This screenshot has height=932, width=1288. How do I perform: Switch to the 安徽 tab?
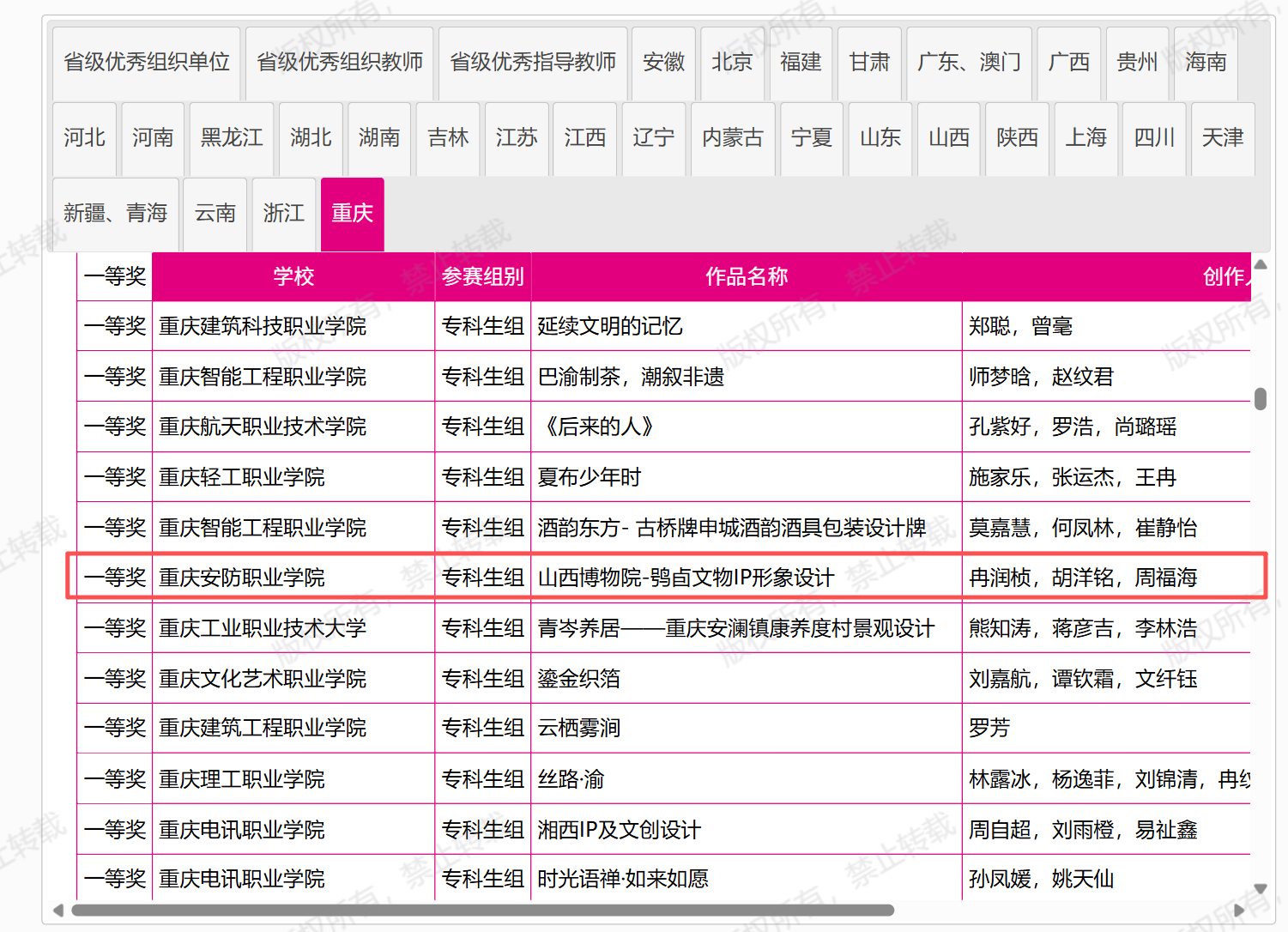point(664,63)
